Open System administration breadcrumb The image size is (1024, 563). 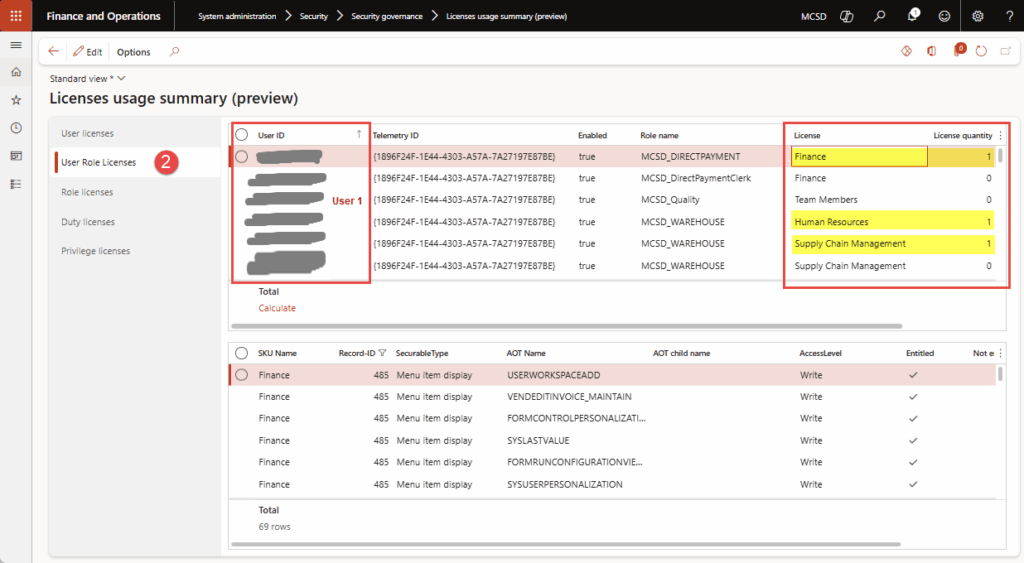[237, 16]
